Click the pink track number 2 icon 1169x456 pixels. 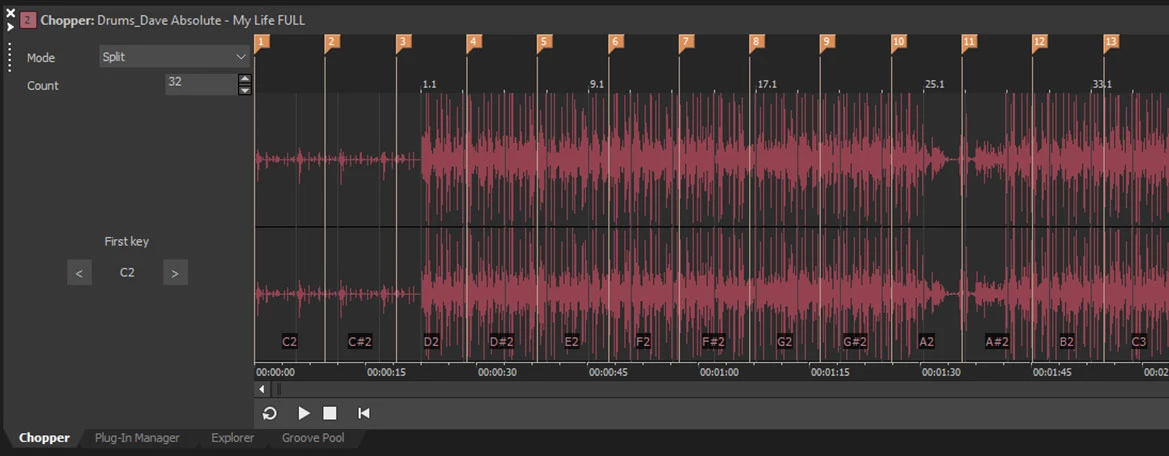[x=28, y=20]
